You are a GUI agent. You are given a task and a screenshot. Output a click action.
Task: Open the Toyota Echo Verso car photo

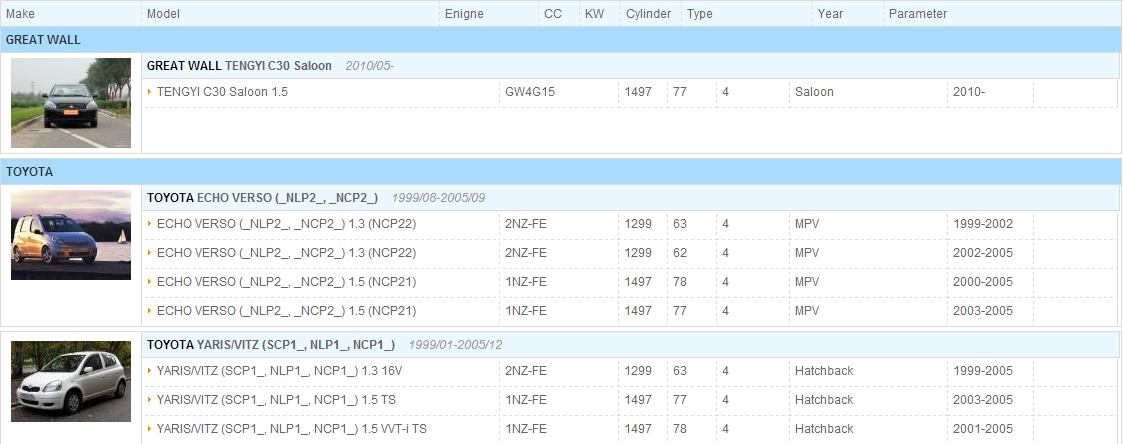71,235
